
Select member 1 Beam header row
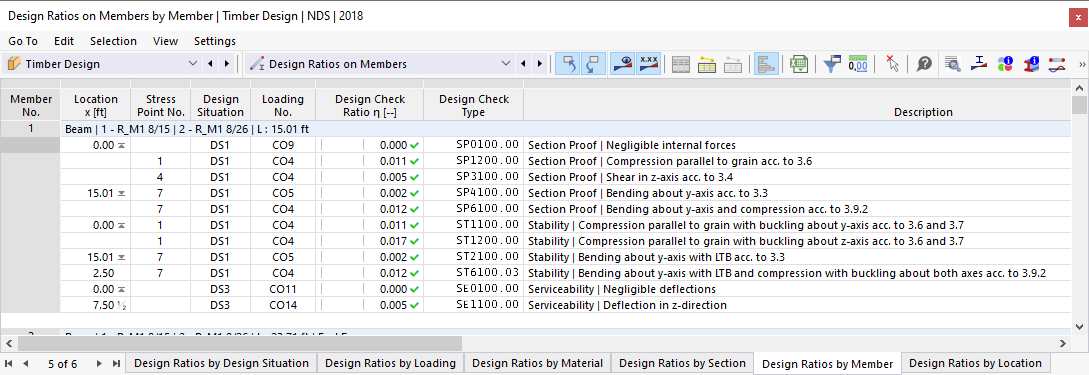coord(566,128)
